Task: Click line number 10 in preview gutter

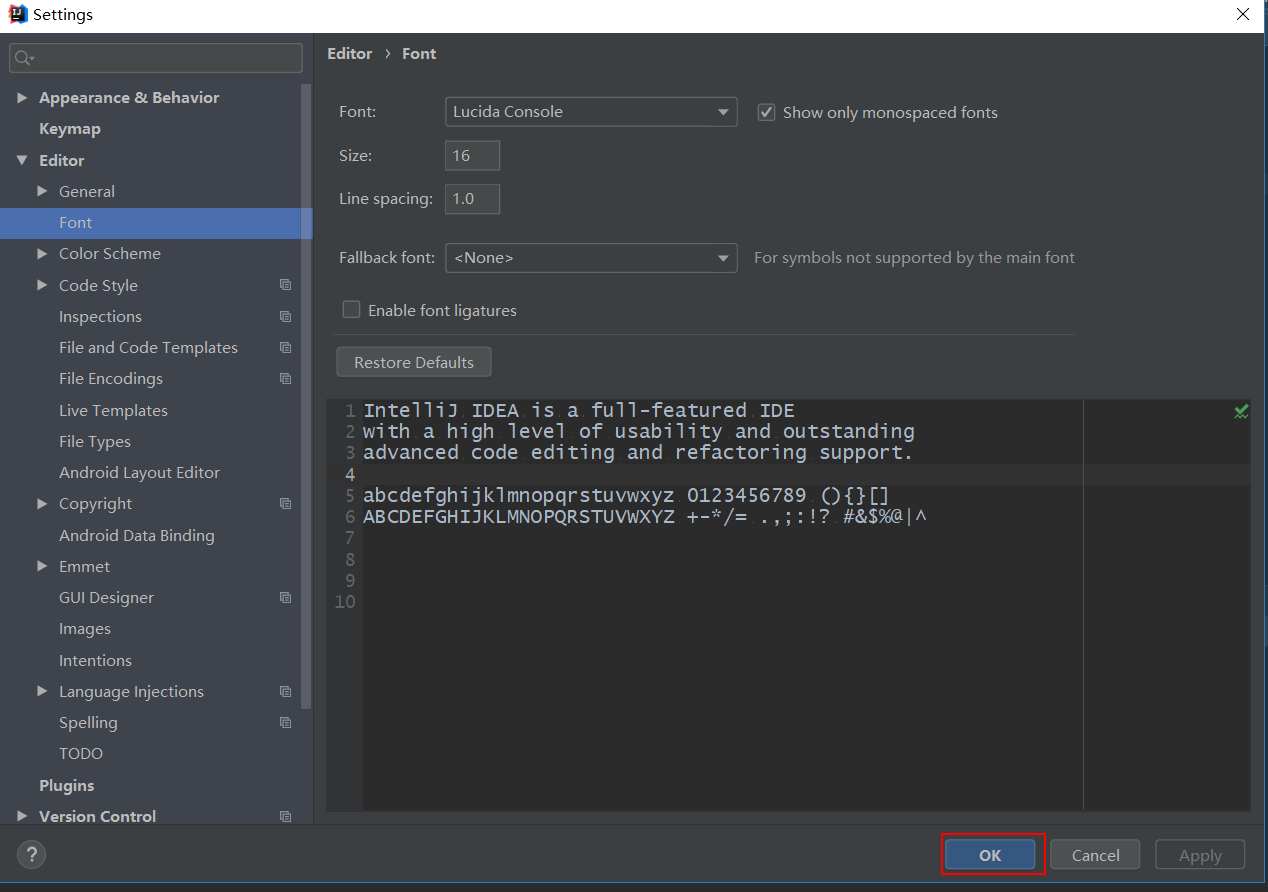Action: pyautogui.click(x=345, y=602)
